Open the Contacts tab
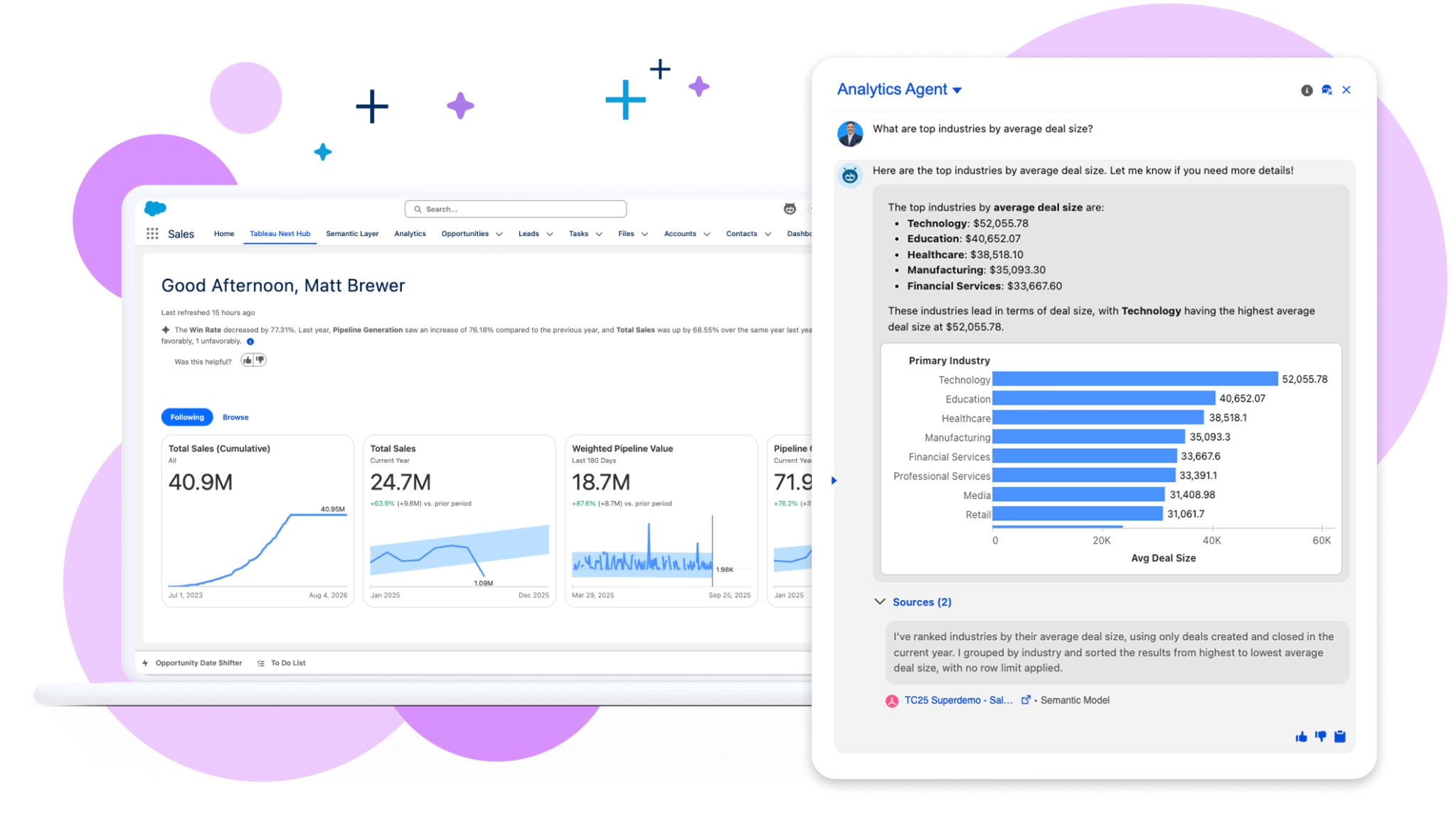Image resolution: width=1456 pixels, height=819 pixels. tap(741, 234)
